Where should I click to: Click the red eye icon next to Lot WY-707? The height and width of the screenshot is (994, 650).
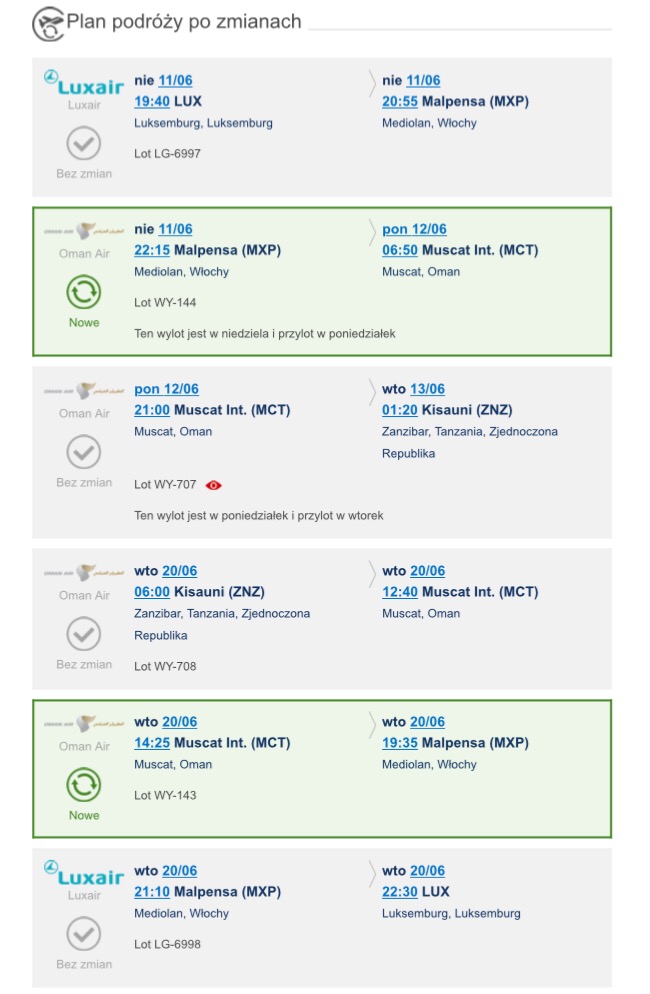(x=214, y=485)
